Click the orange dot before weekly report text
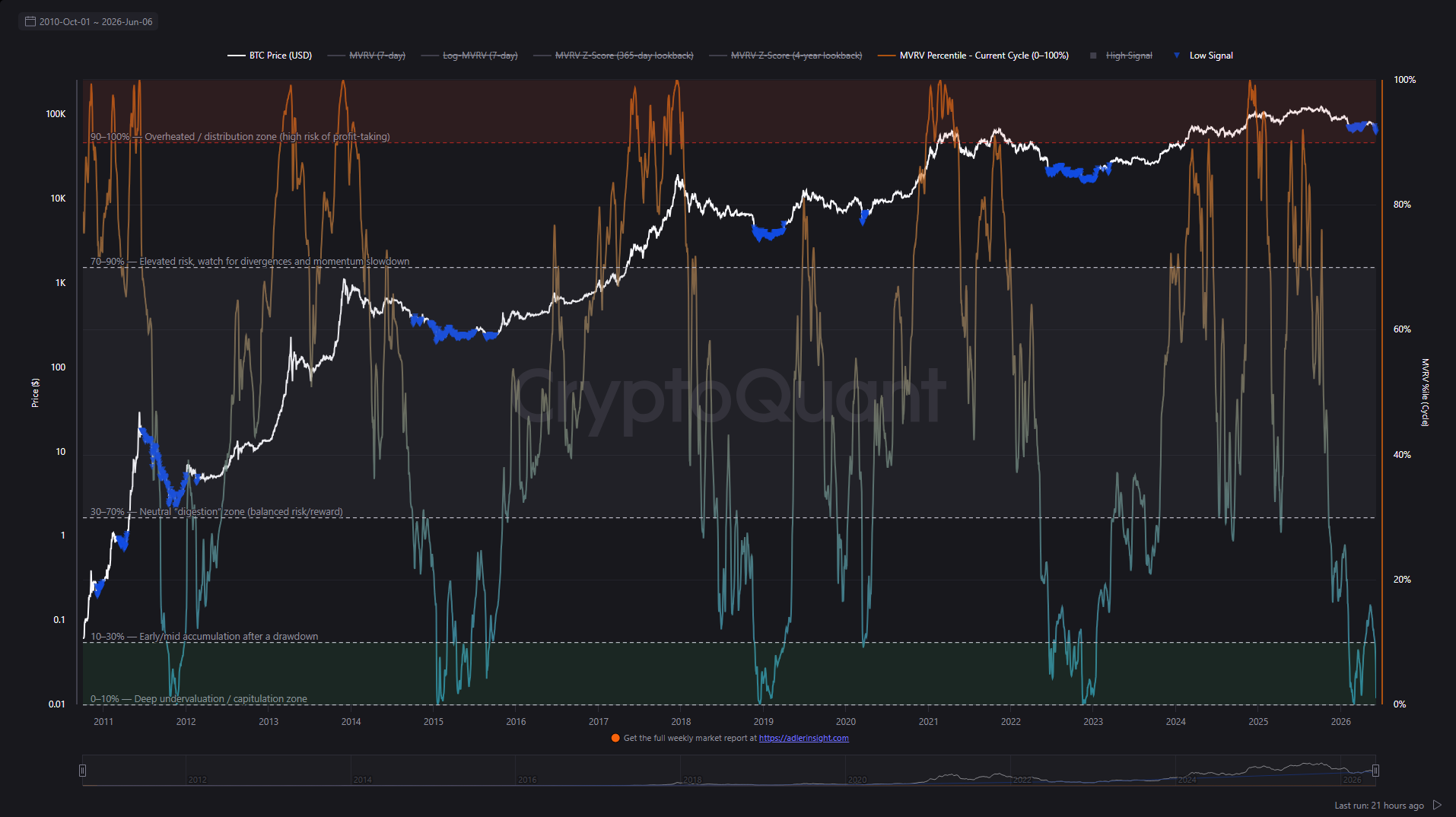This screenshot has height=817, width=1456. (x=615, y=738)
